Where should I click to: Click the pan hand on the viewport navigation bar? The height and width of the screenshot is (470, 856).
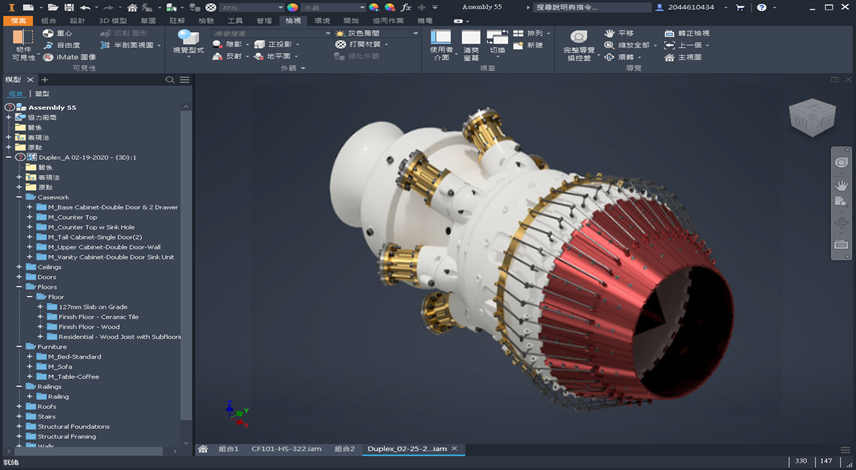[x=841, y=186]
